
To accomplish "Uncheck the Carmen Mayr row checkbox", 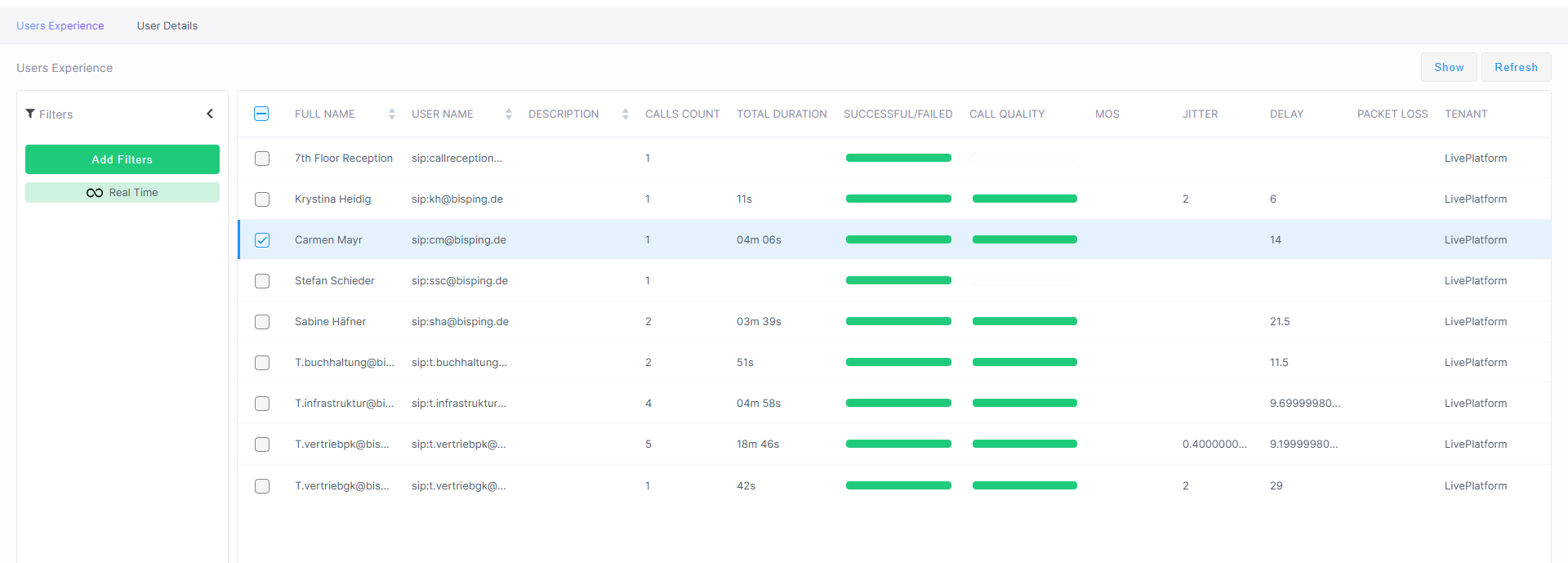I will click(262, 240).
